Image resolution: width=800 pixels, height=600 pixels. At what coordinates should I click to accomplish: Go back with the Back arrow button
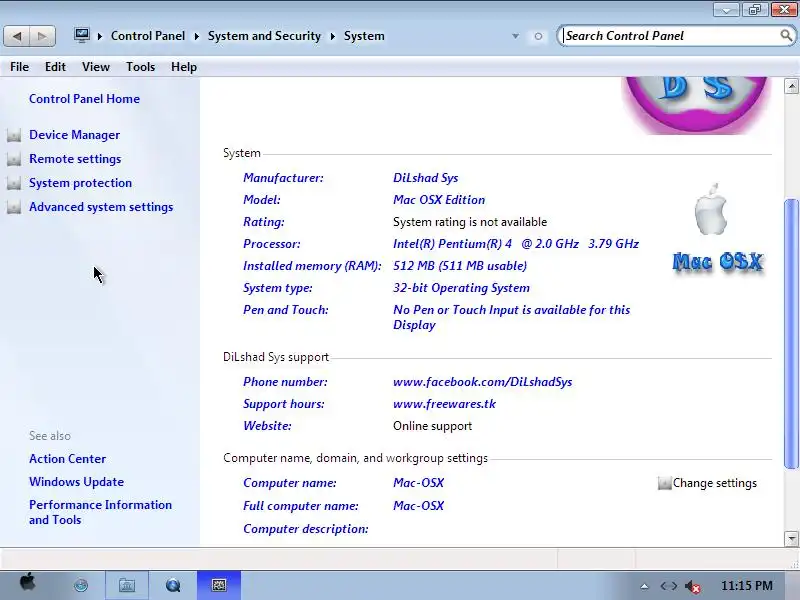point(16,36)
